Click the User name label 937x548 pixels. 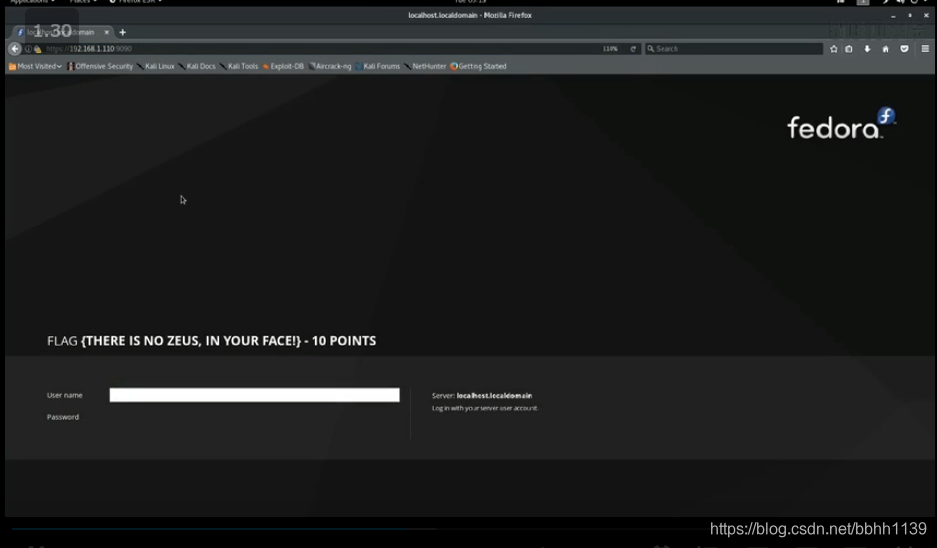click(x=65, y=395)
